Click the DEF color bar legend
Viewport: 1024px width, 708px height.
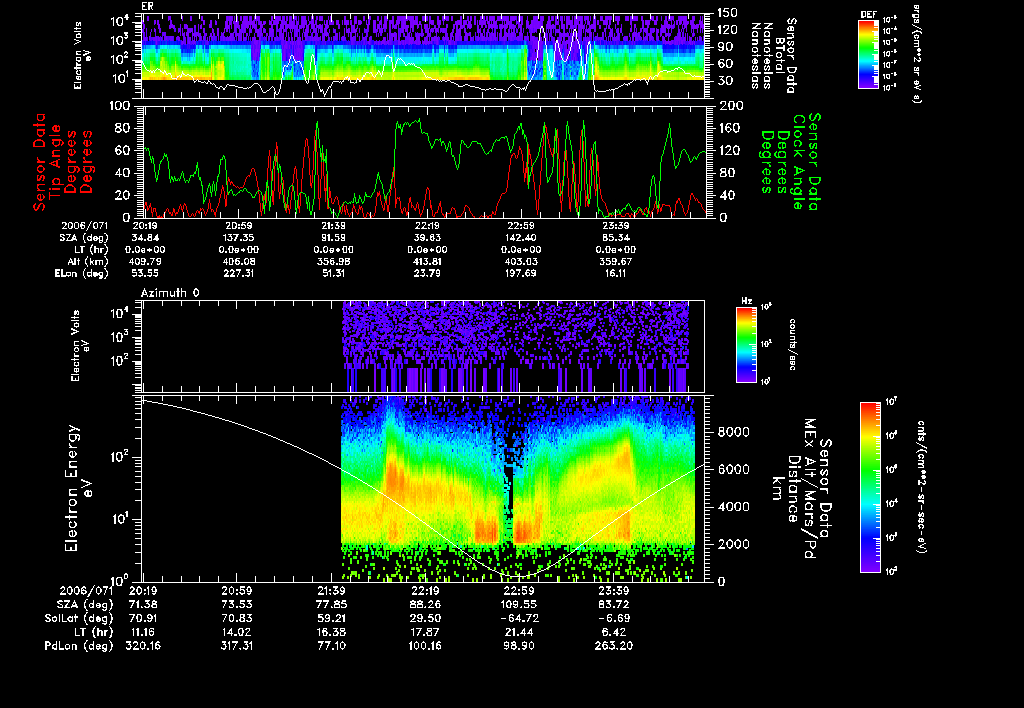868,54
